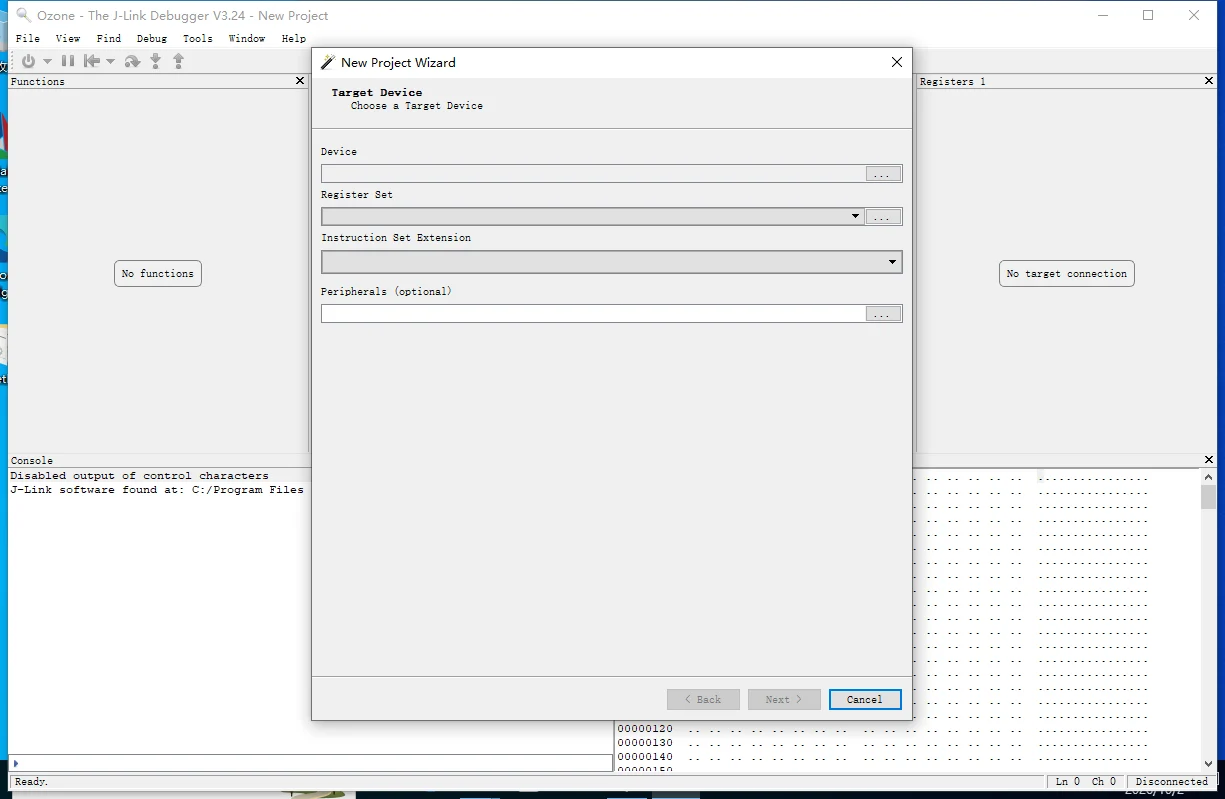The width and height of the screenshot is (1225, 799).
Task: Click the memory address row 00000130
Action: pyautogui.click(x=645, y=743)
